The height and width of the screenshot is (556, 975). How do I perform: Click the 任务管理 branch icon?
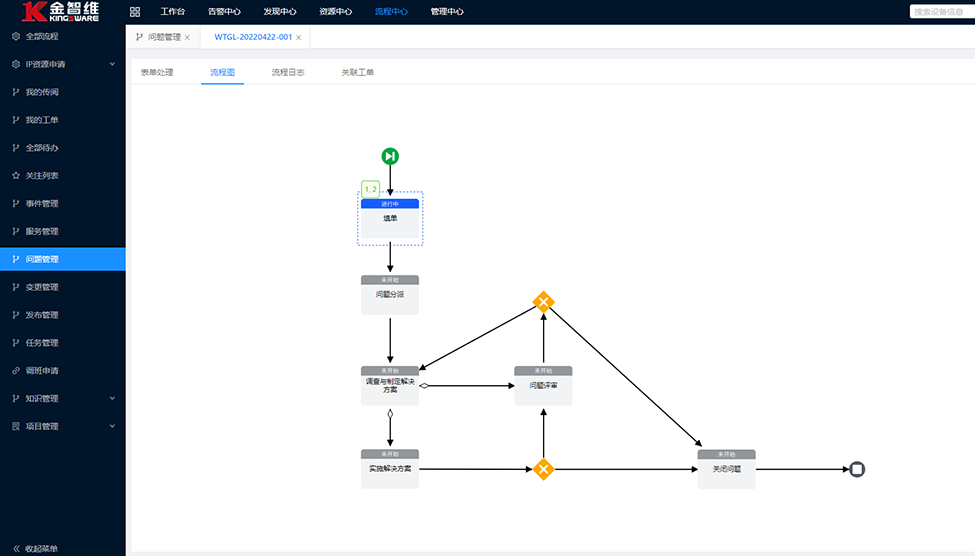16,343
